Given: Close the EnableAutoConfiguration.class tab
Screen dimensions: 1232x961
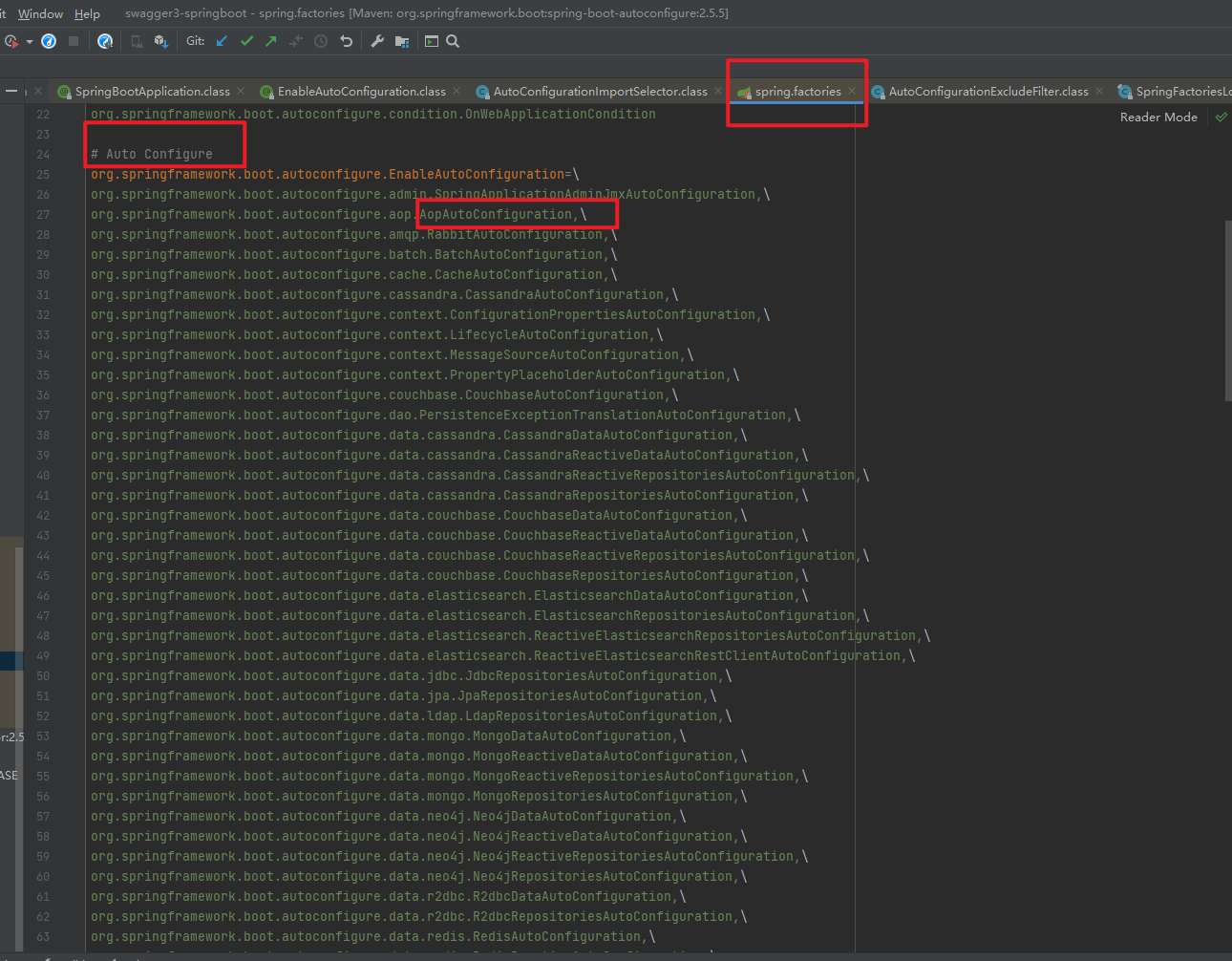Looking at the screenshot, I should coord(457,91).
